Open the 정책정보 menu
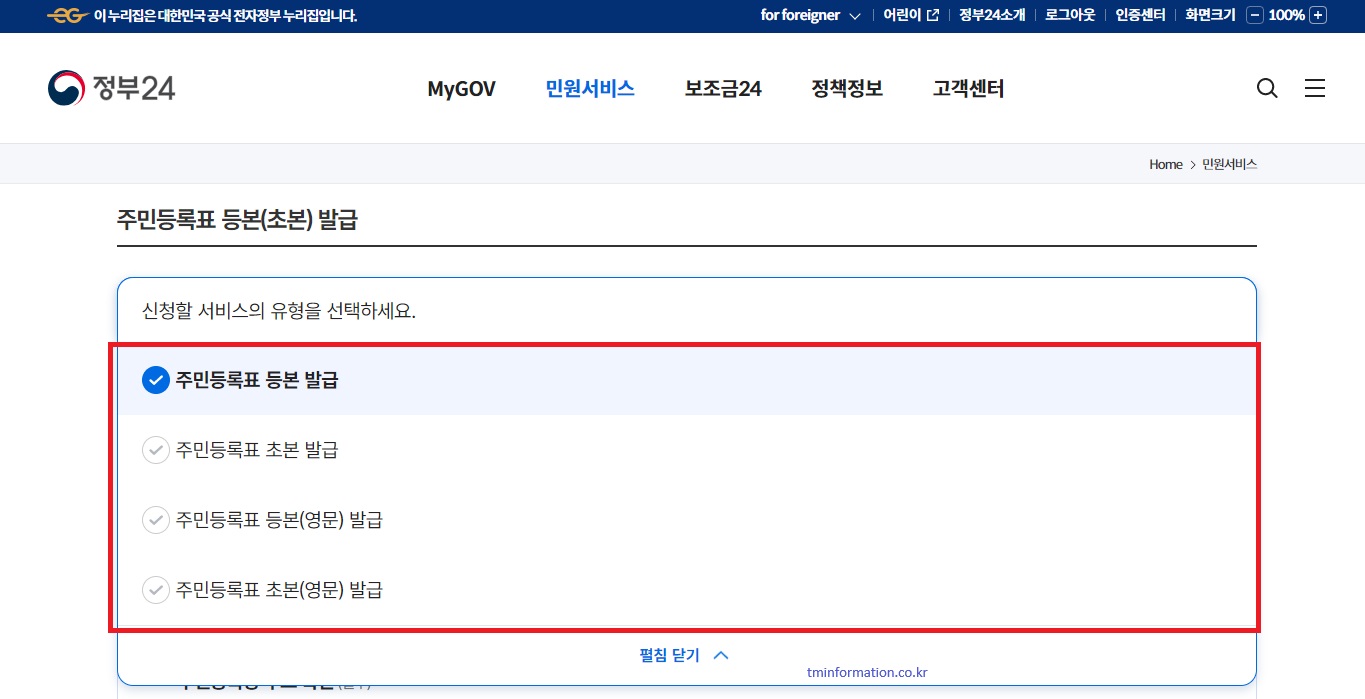 [x=846, y=88]
